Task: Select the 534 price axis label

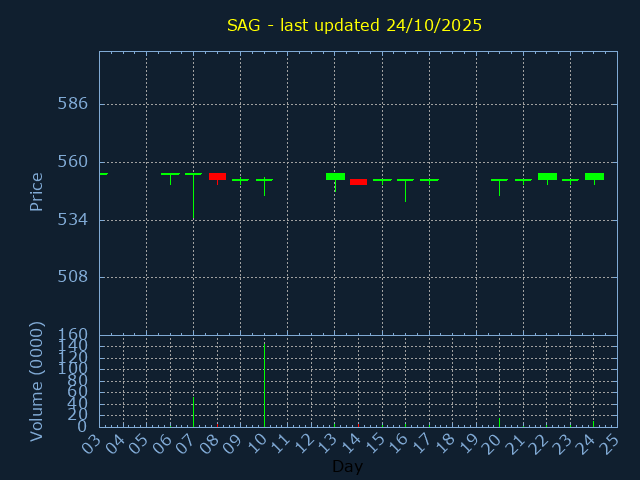Action: pyautogui.click(x=72, y=219)
